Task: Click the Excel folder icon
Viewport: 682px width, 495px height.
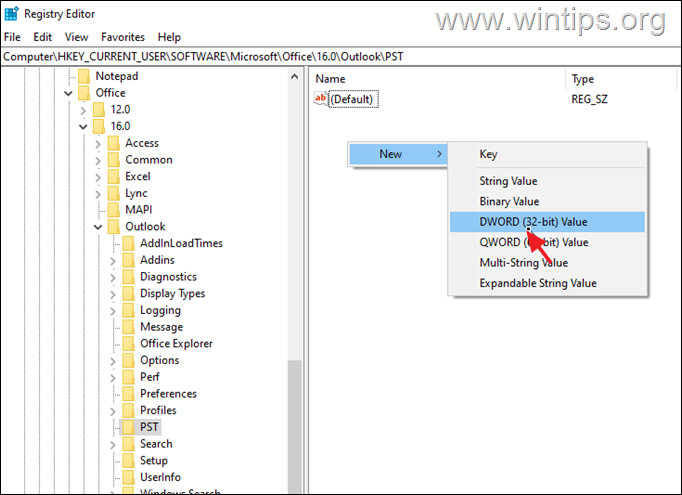Action: [114, 177]
